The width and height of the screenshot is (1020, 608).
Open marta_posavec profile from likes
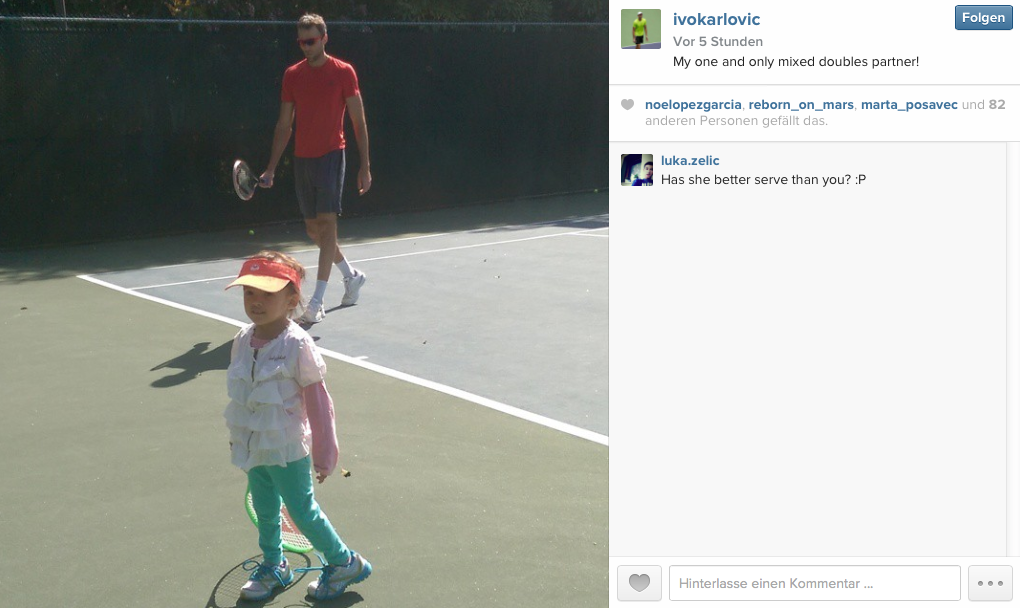[x=909, y=105]
